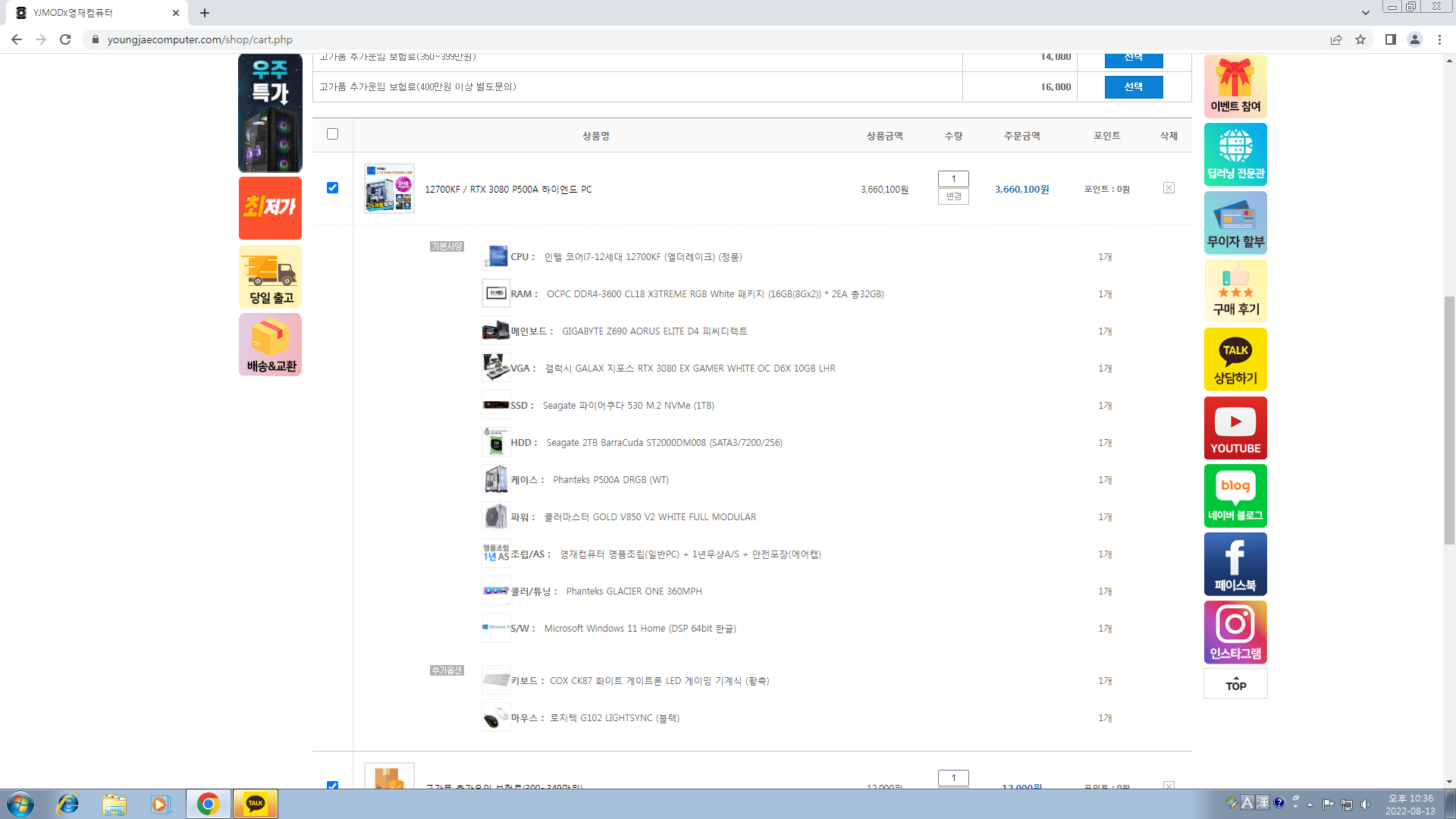The width and height of the screenshot is (1456, 819).
Task: Open the volume icon in system tray
Action: (1365, 804)
